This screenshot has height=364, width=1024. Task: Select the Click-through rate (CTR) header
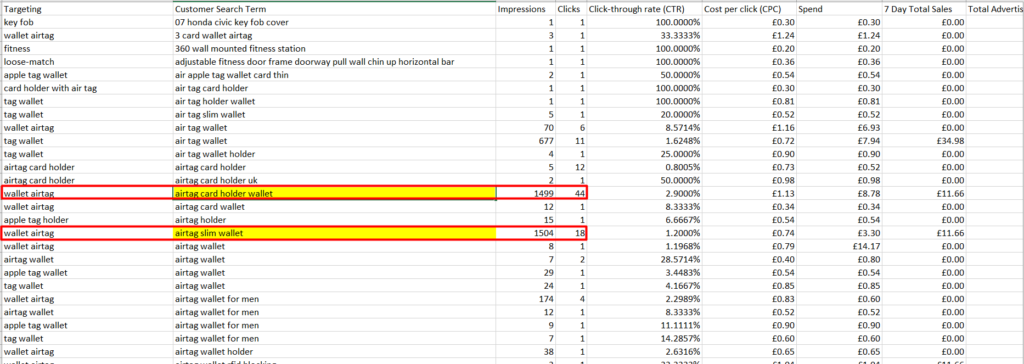pos(644,9)
